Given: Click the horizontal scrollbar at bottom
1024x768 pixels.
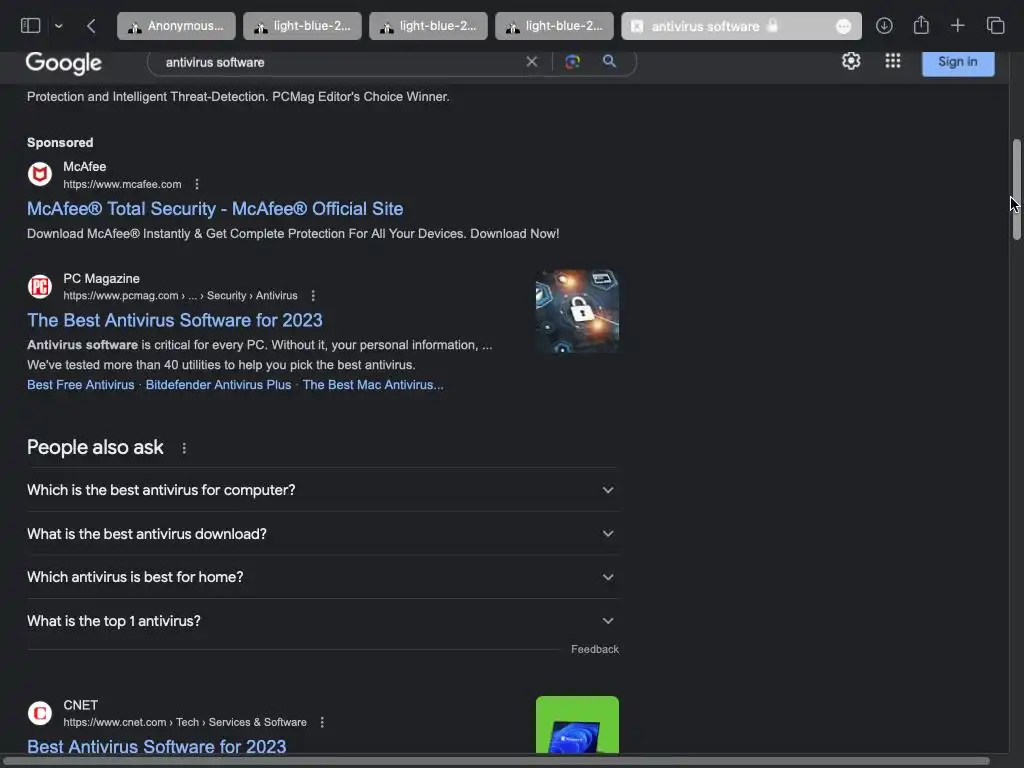Looking at the screenshot, I should [x=496, y=761].
